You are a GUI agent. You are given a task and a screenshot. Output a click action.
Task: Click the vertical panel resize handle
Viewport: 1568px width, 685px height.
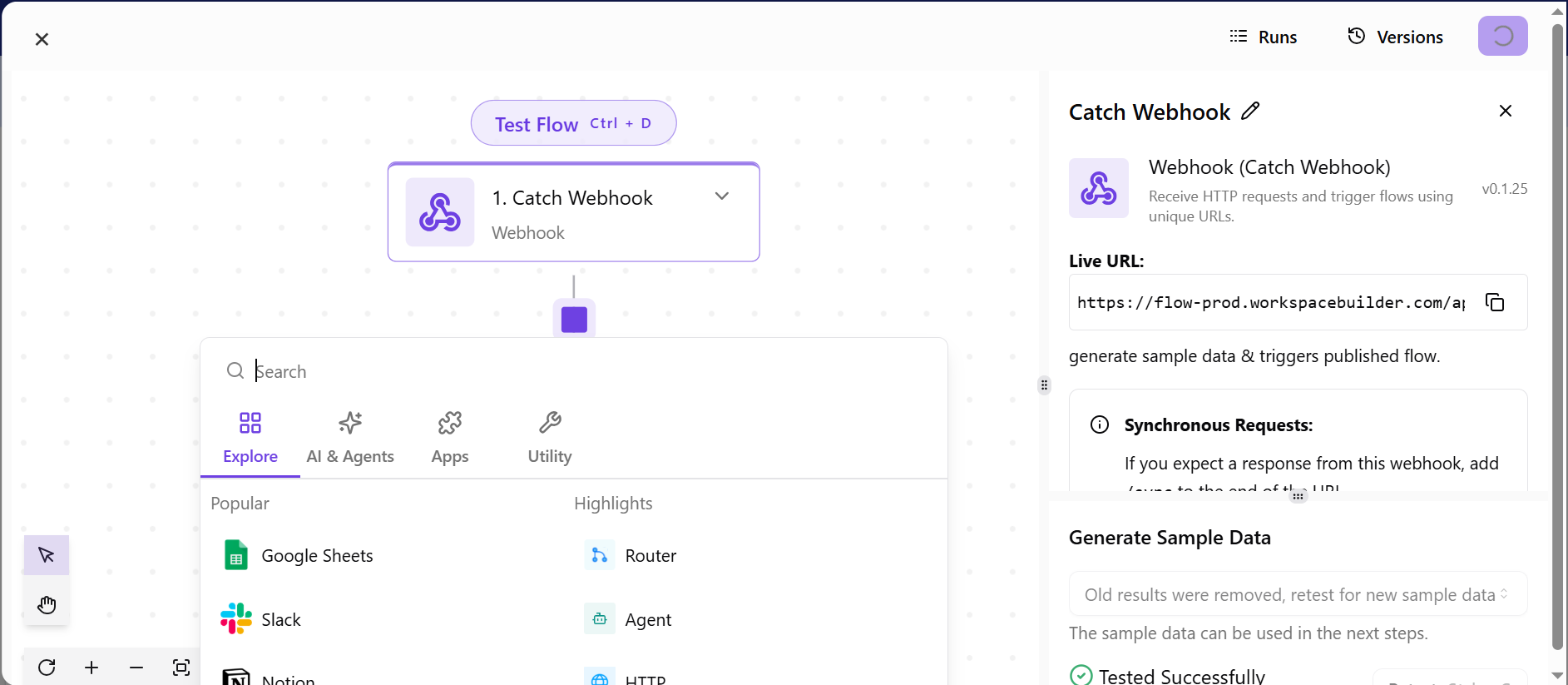pos(1044,385)
